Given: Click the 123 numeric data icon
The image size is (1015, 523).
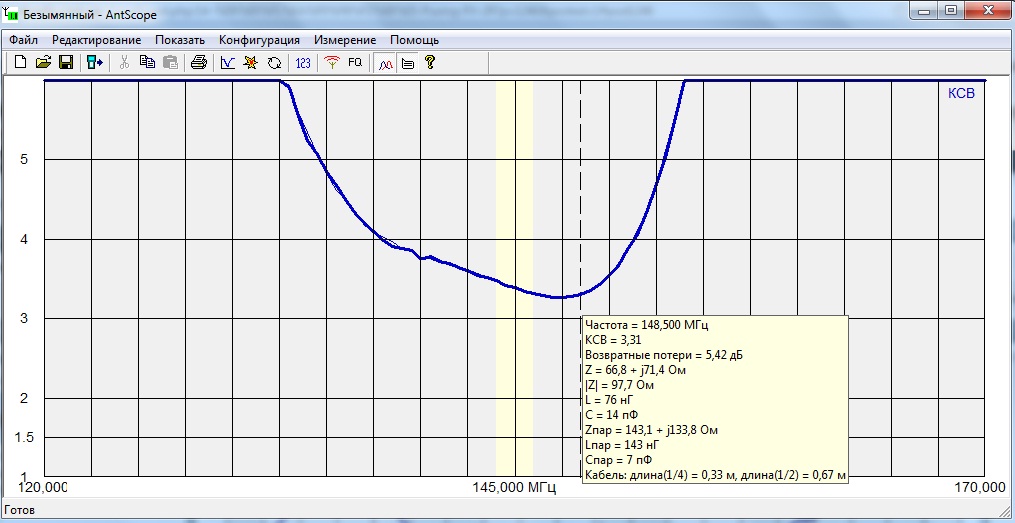Looking at the screenshot, I should coord(303,63).
